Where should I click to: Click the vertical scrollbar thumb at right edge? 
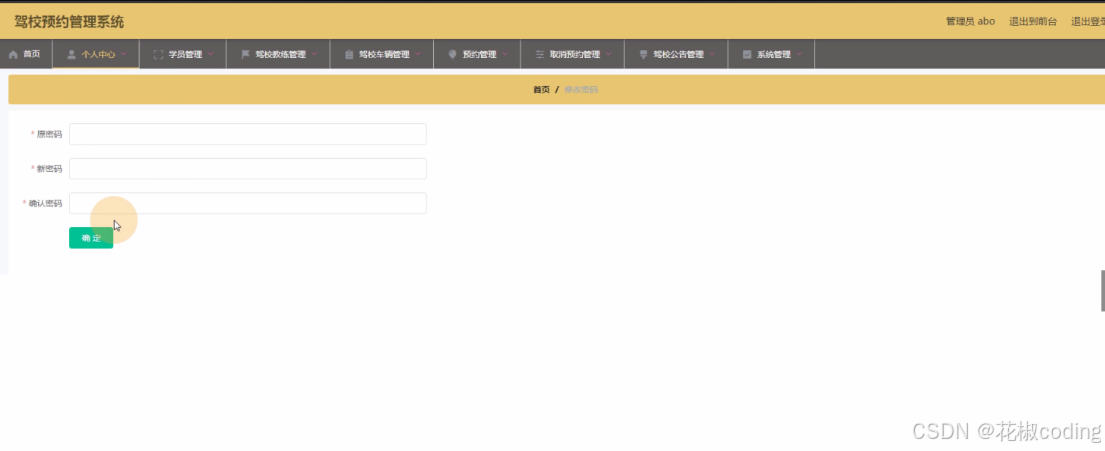point(1103,290)
